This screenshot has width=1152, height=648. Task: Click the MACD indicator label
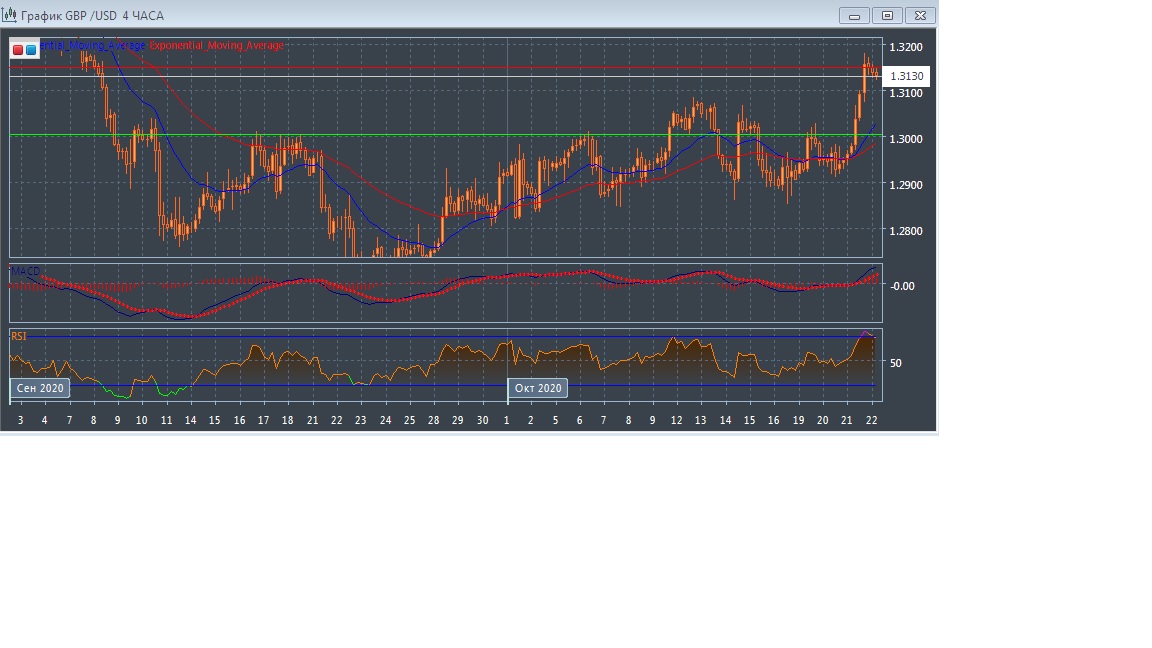26,271
